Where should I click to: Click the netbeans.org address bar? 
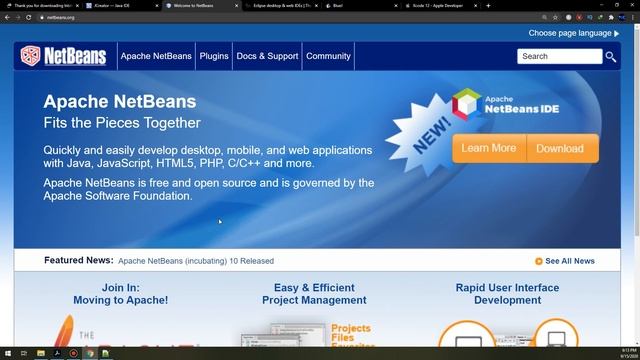coord(286,18)
